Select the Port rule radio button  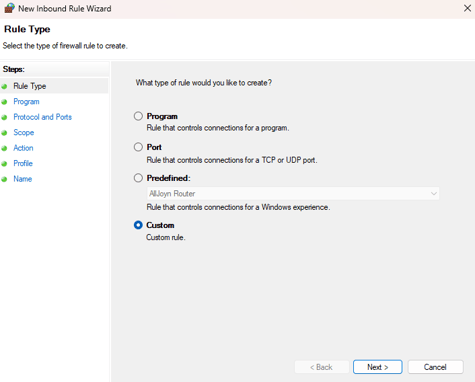click(x=138, y=147)
